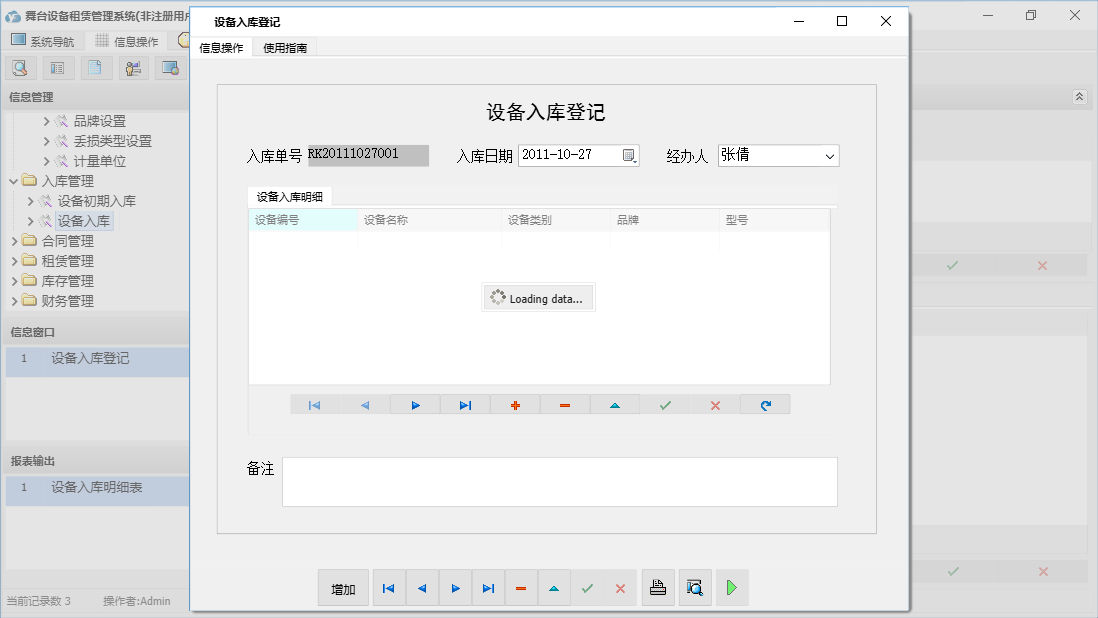1098x618 pixels.
Task: Open the search icon in the toolbar
Action: (20, 67)
